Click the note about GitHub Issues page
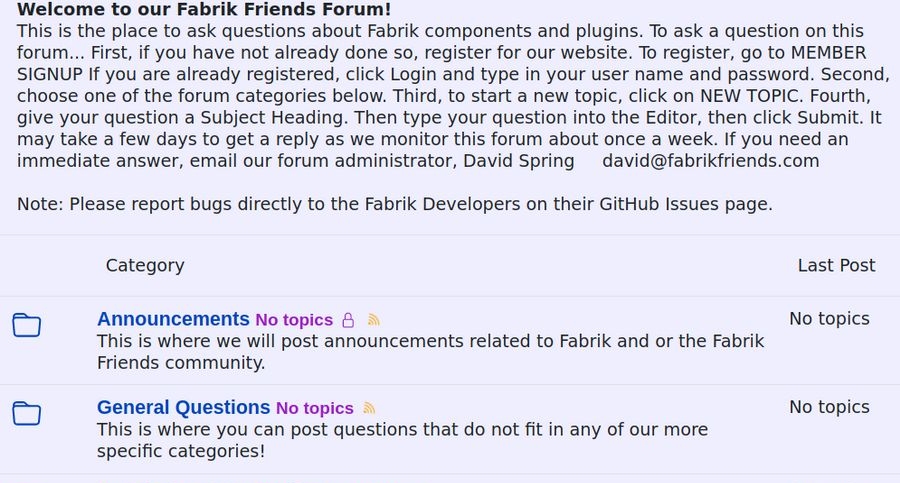900x483 pixels. click(x=394, y=204)
